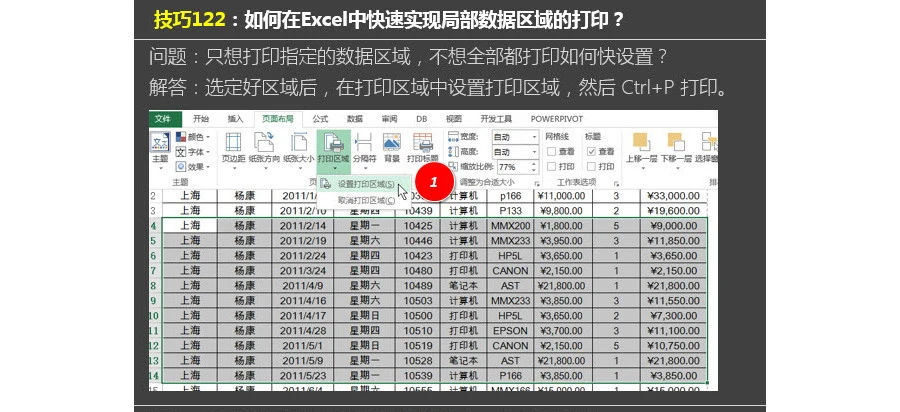Image resolution: width=900 pixels, height=412 pixels.
Task: Switch to the 开发工具 tab
Action: pyautogui.click(x=496, y=119)
